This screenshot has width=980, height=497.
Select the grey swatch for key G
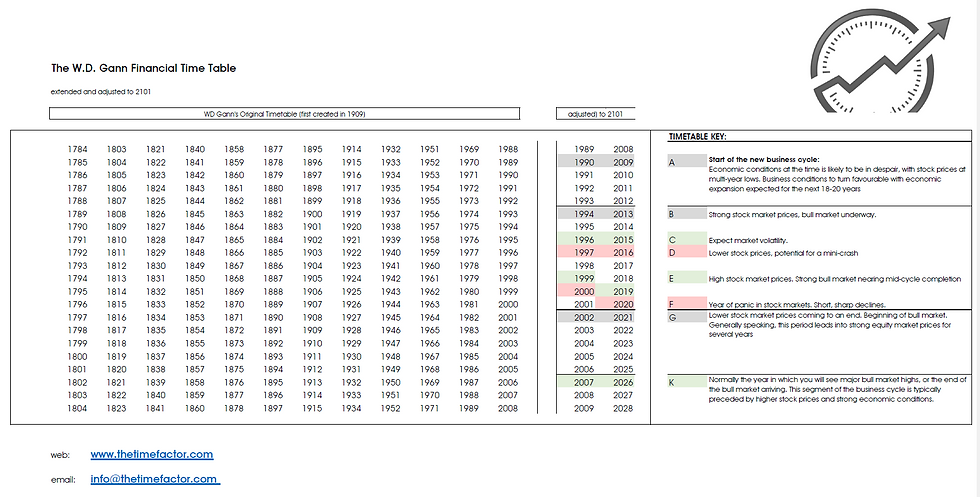tap(687, 318)
